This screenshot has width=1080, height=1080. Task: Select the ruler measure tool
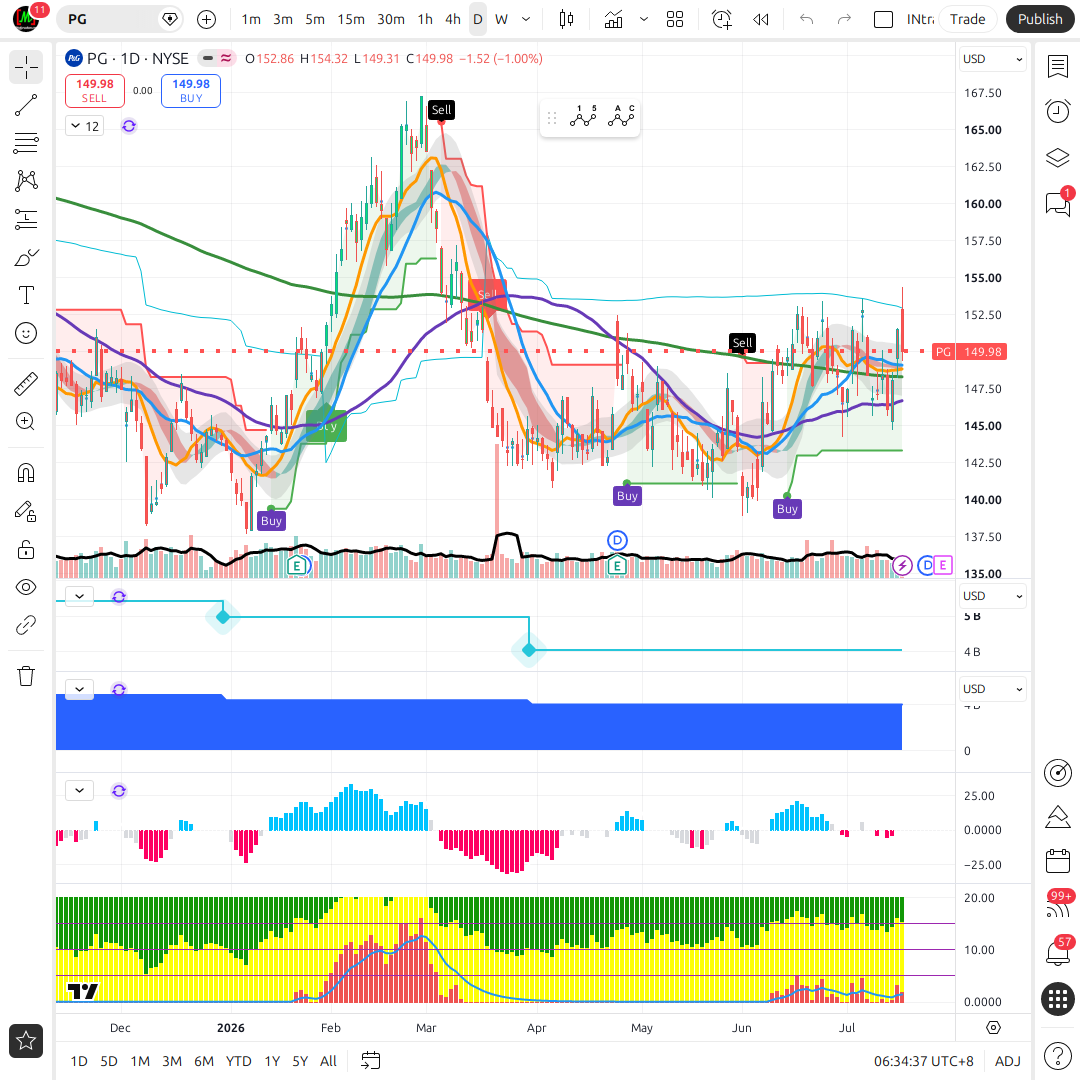coord(26,384)
